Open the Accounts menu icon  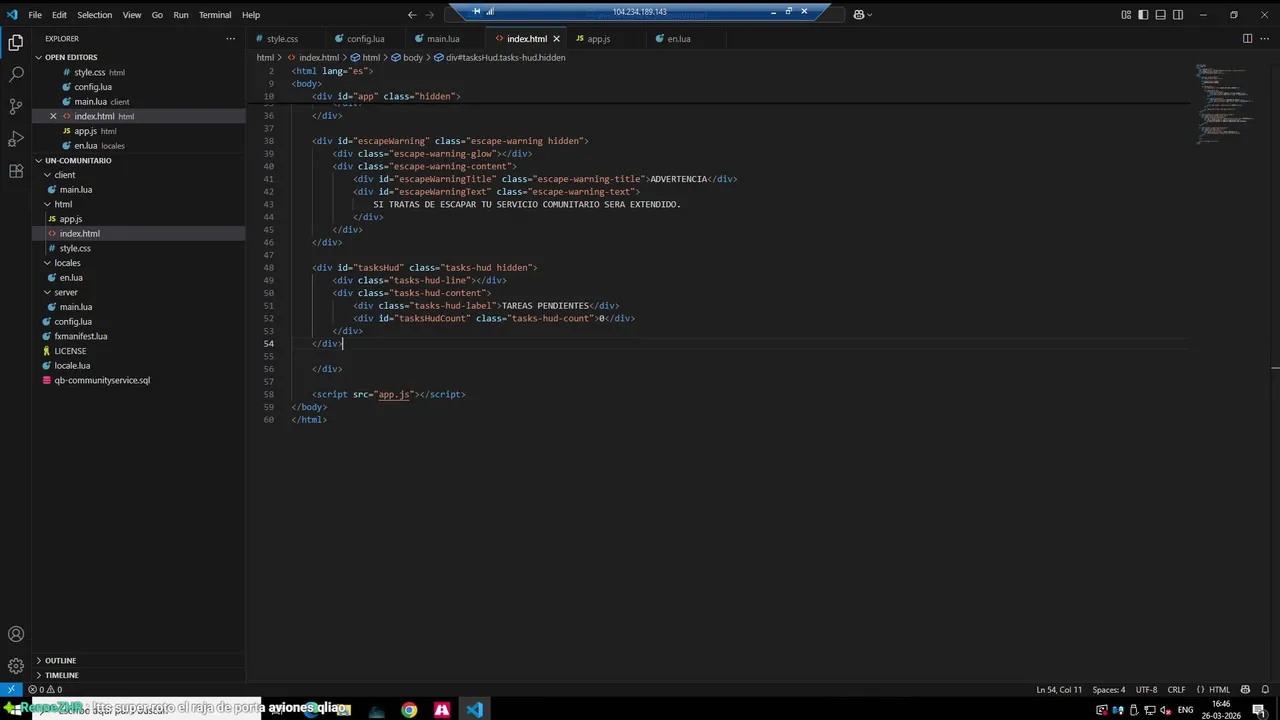click(x=16, y=634)
